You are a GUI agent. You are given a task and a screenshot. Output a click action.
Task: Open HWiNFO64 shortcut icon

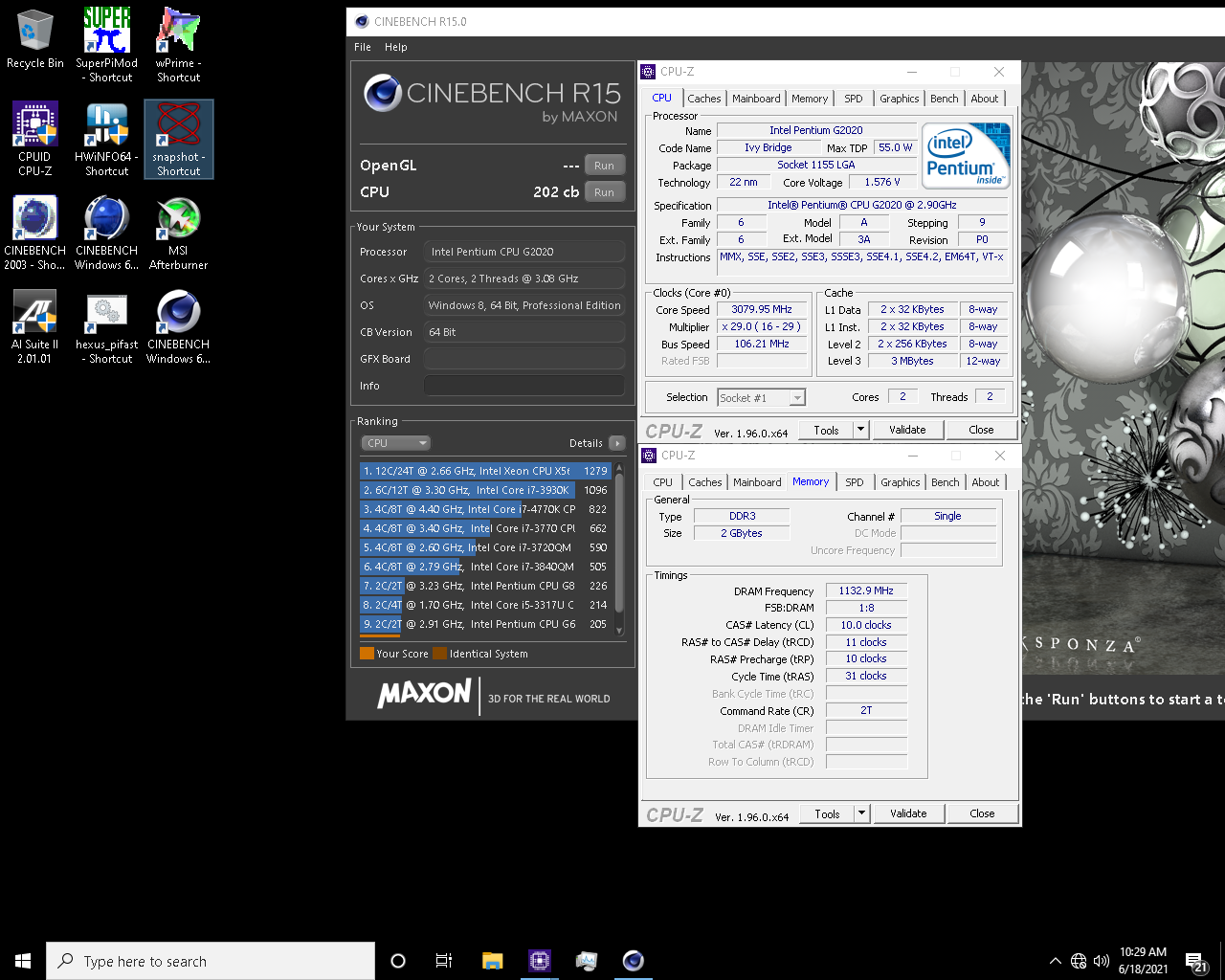pos(107,139)
